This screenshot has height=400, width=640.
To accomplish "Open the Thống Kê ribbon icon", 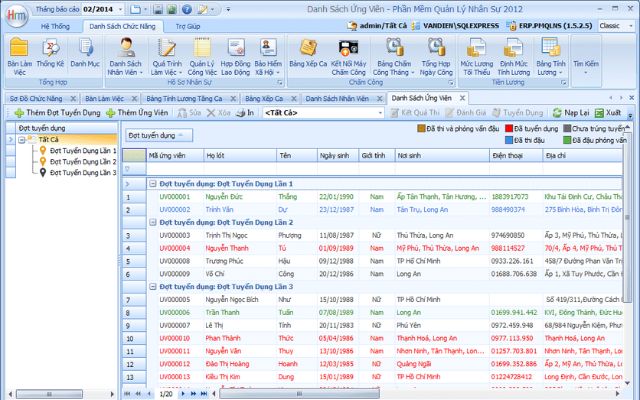I will pos(50,52).
